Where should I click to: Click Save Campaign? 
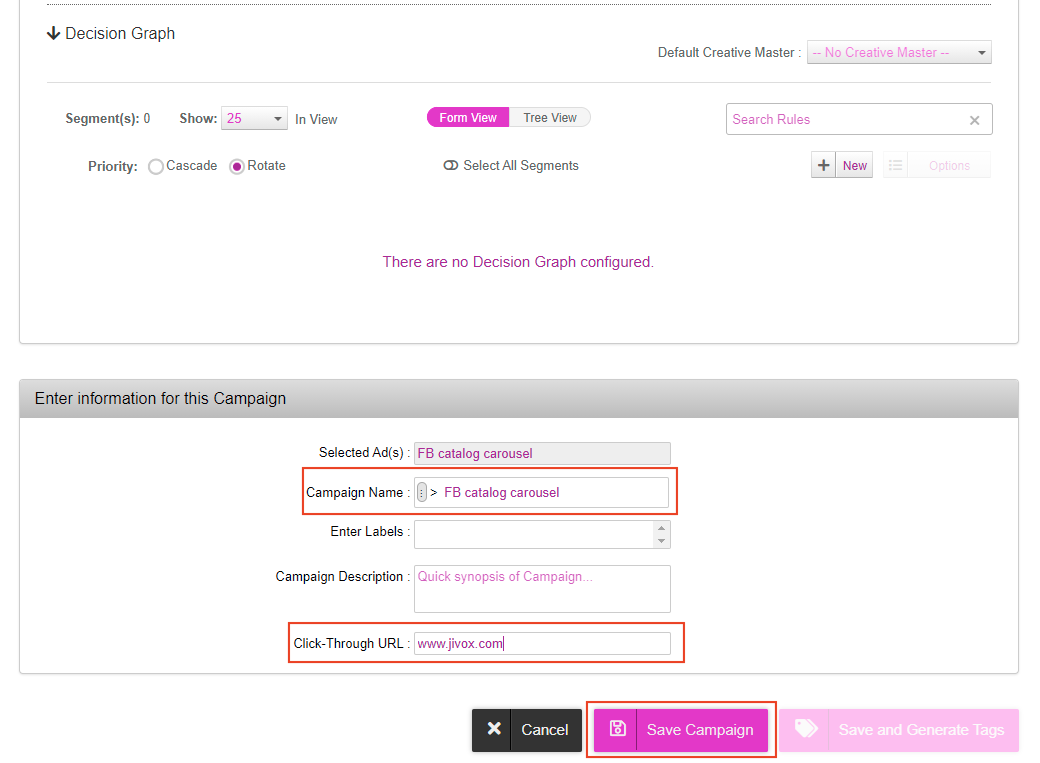click(x=681, y=730)
